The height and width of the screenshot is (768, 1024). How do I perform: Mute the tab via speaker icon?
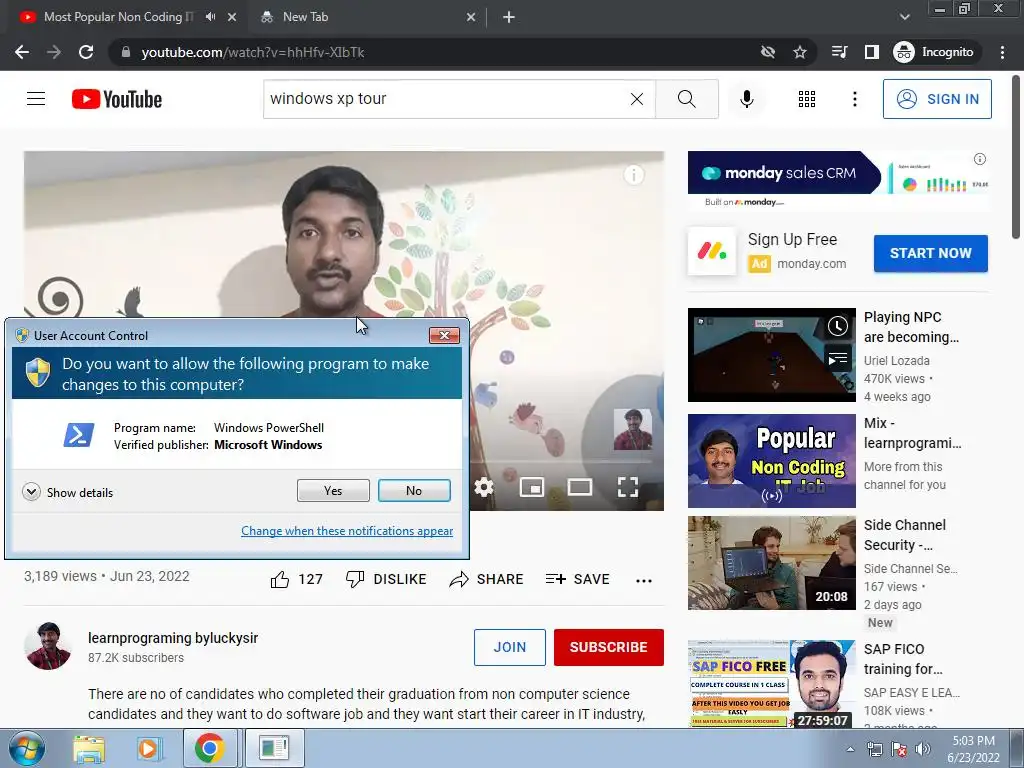(210, 17)
